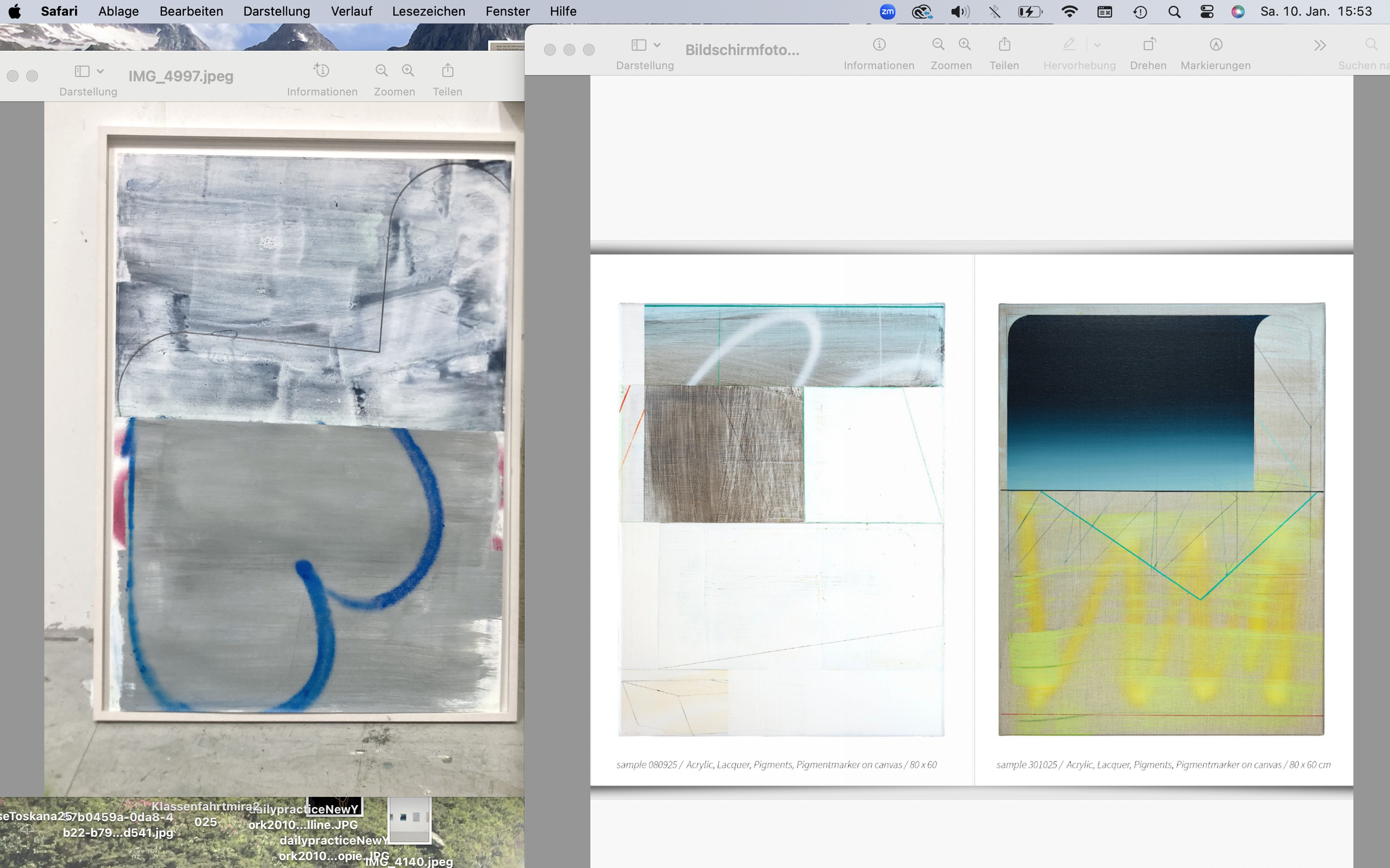Expand Darstellung dropdown chevron in Bildschirmfoto window
Image resolution: width=1390 pixels, height=868 pixels.
(x=657, y=45)
